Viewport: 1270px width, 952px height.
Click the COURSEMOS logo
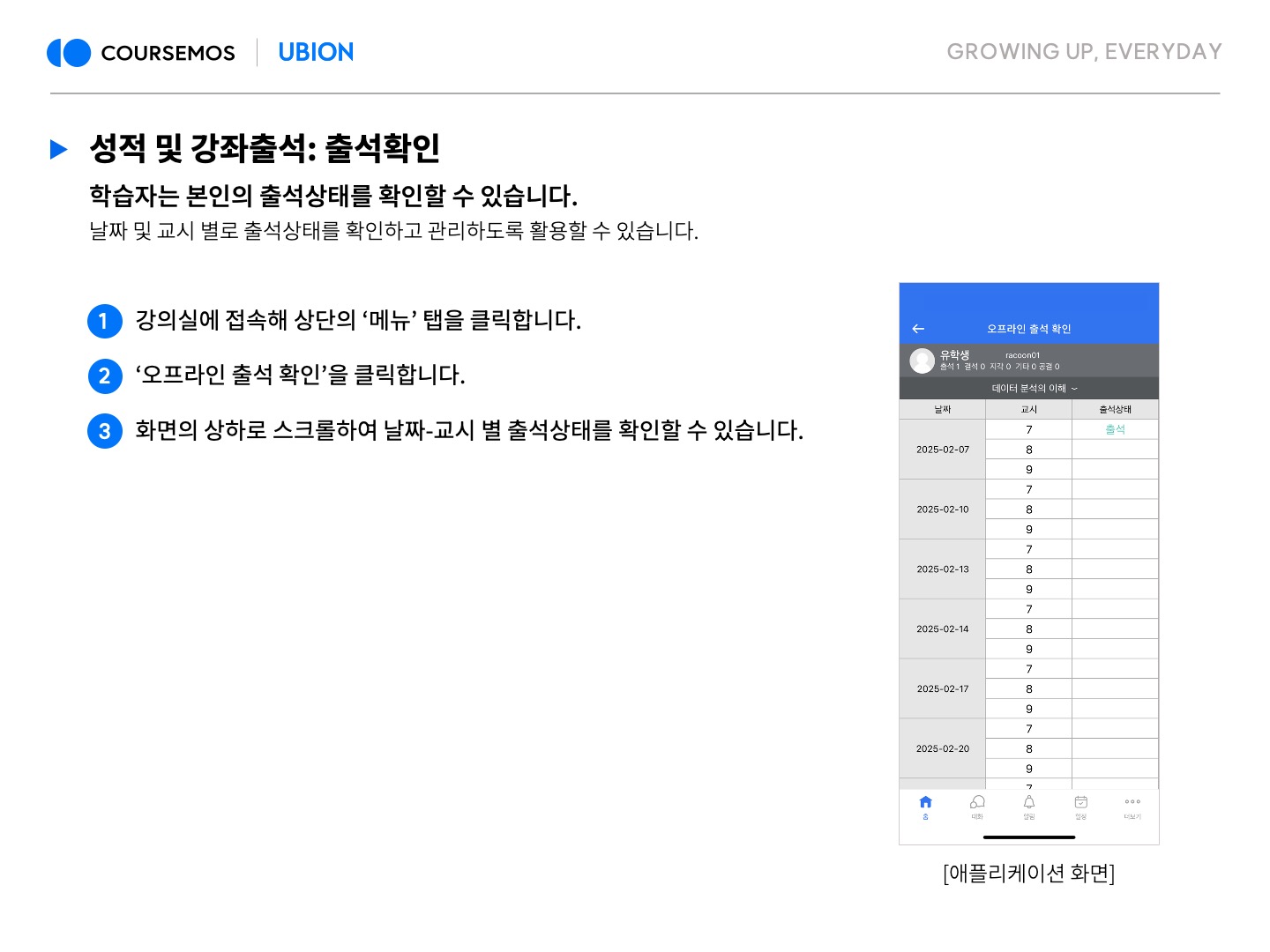tap(141, 53)
